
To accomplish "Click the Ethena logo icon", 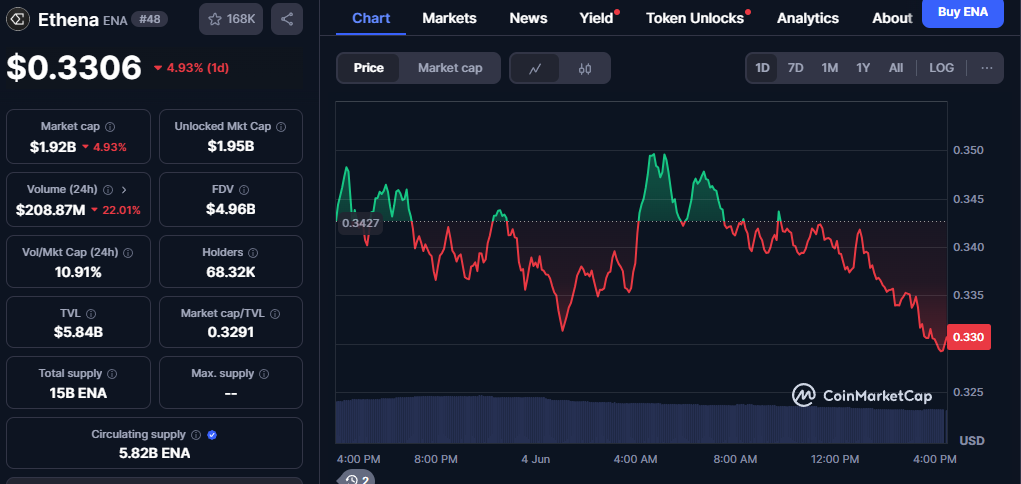I will tap(20, 19).
